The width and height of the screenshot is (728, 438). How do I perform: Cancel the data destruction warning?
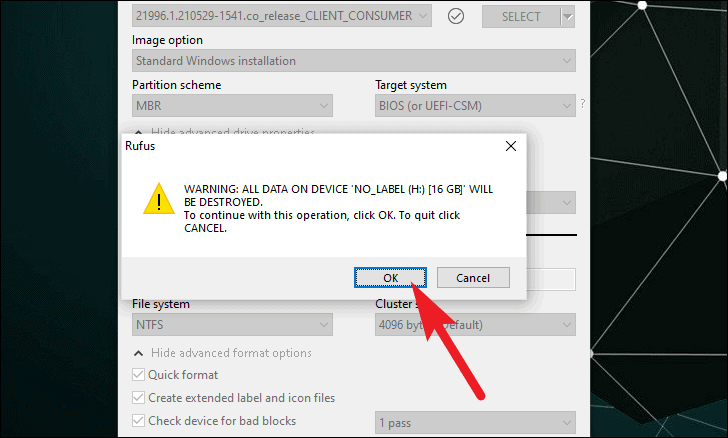coord(473,278)
